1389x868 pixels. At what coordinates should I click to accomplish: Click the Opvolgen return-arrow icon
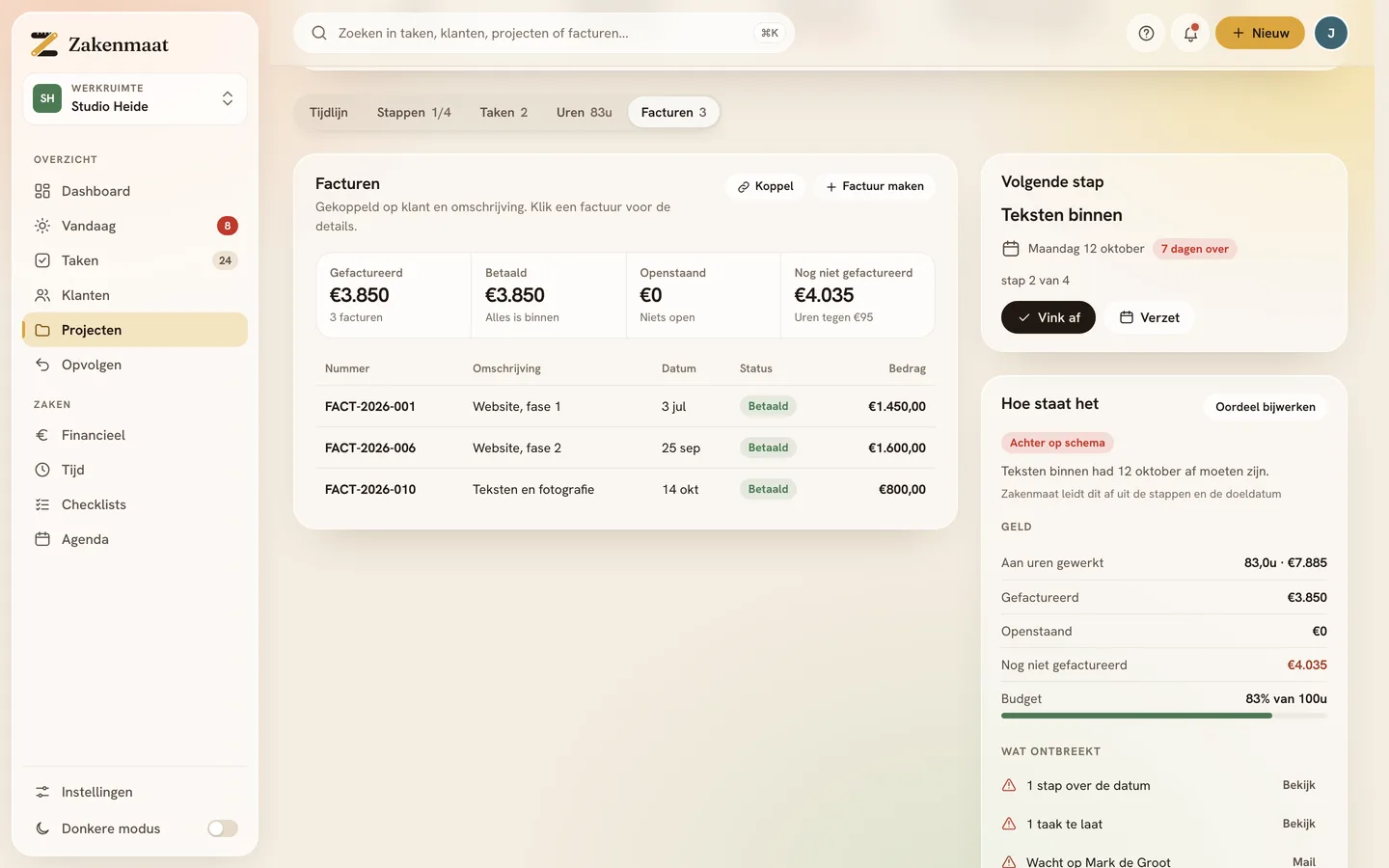click(x=42, y=365)
